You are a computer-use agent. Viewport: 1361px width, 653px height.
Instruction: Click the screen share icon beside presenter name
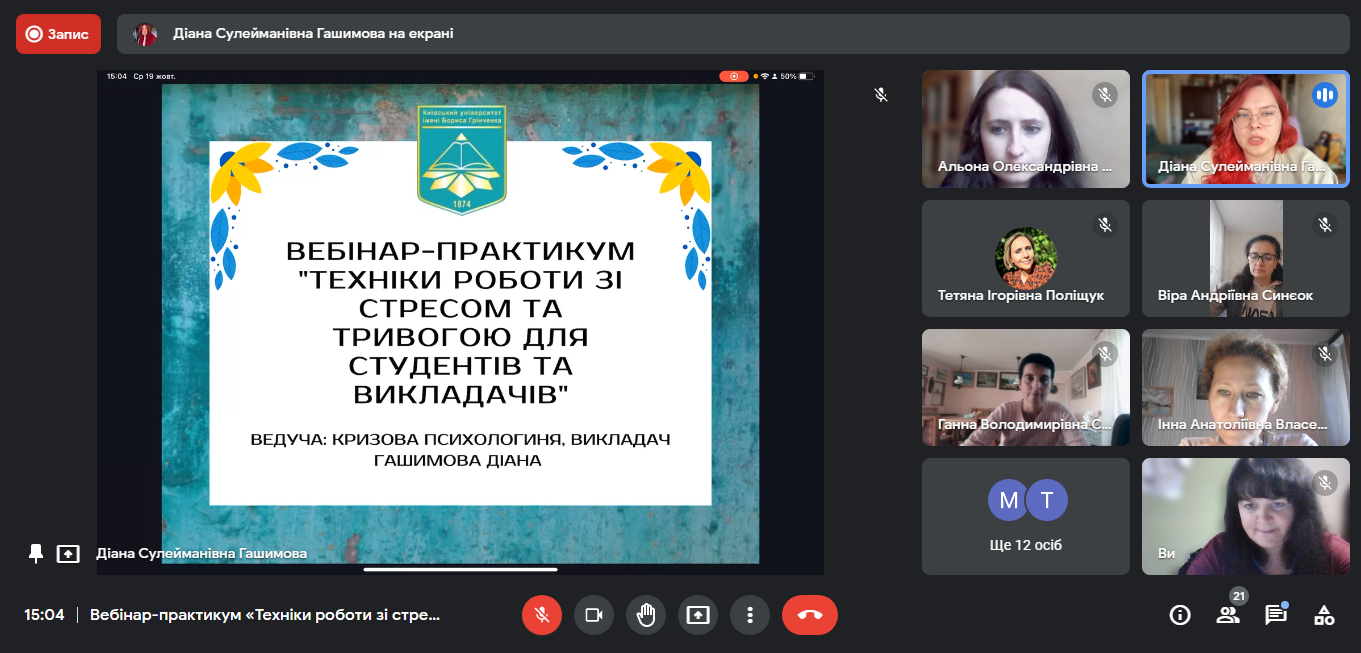(68, 553)
